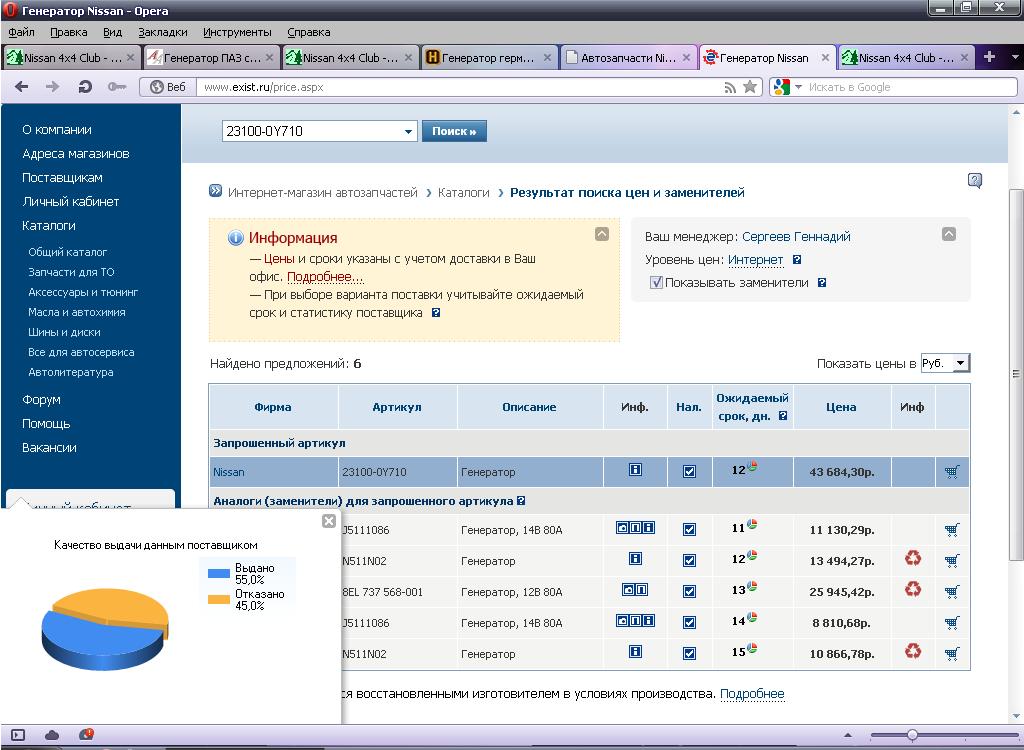Open the Opera Link cloud icon in status bar
Viewport: 1024px width, 750px height.
tap(52, 735)
